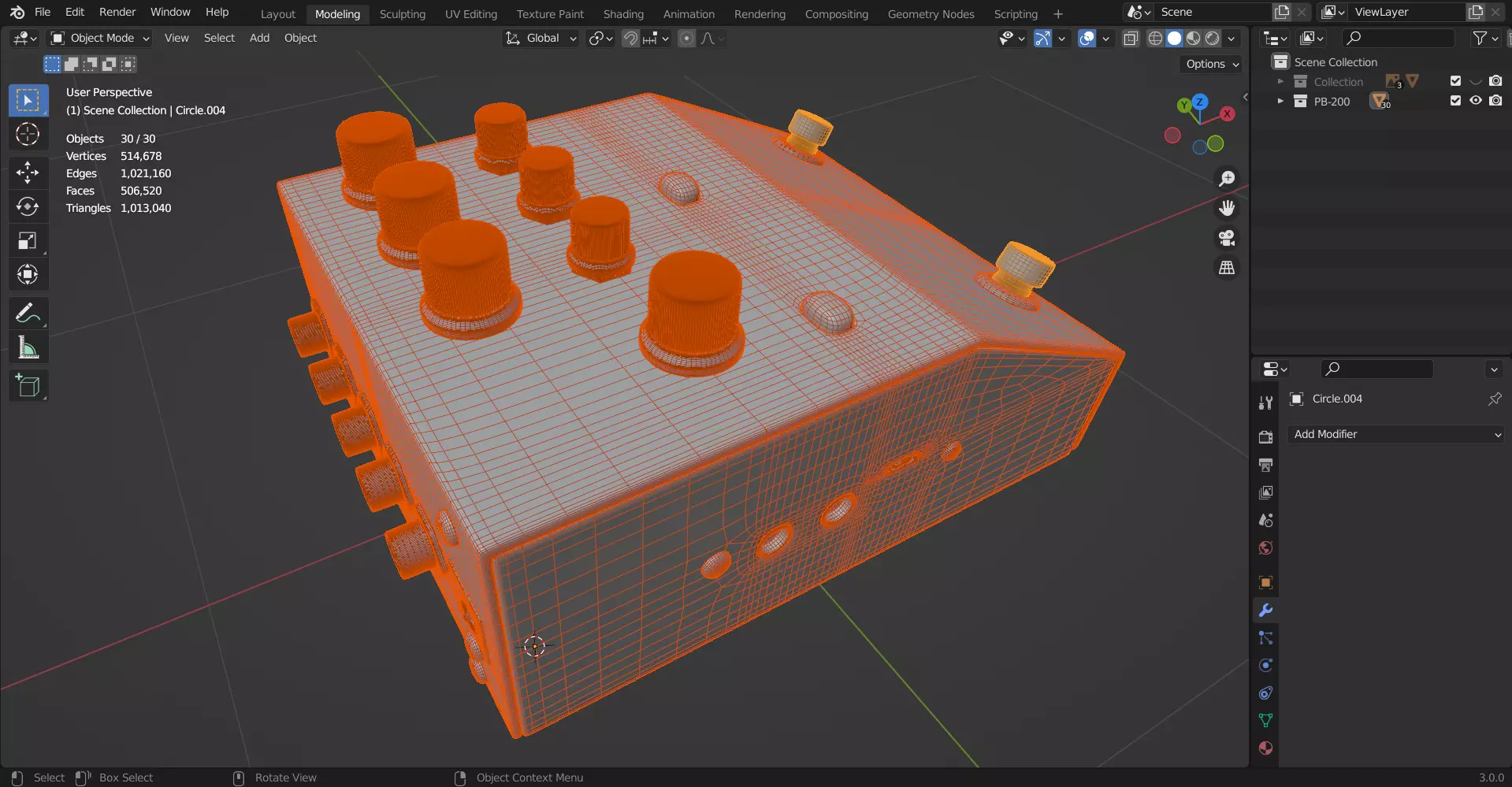1512x787 pixels.
Task: Pick the Rotate tool
Action: pyautogui.click(x=28, y=206)
